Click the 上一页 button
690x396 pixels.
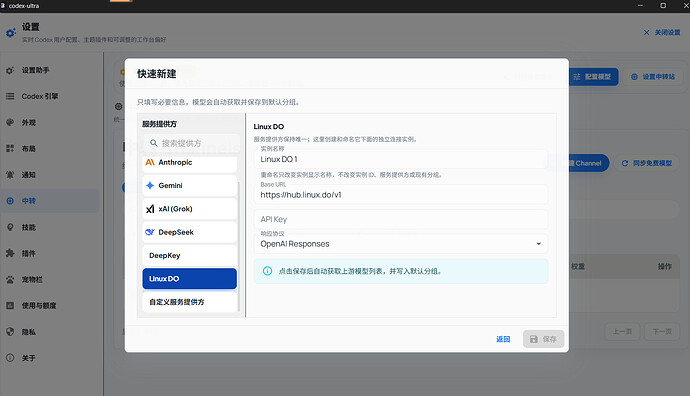pyautogui.click(x=623, y=332)
